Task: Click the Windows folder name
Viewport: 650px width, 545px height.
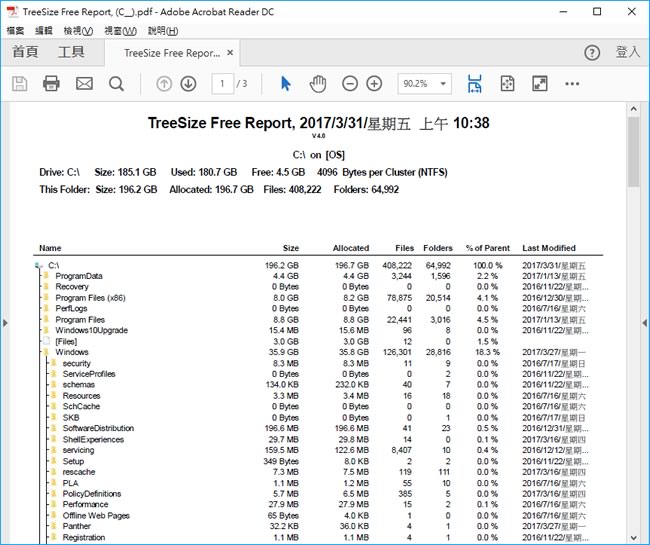Action: click(x=72, y=352)
